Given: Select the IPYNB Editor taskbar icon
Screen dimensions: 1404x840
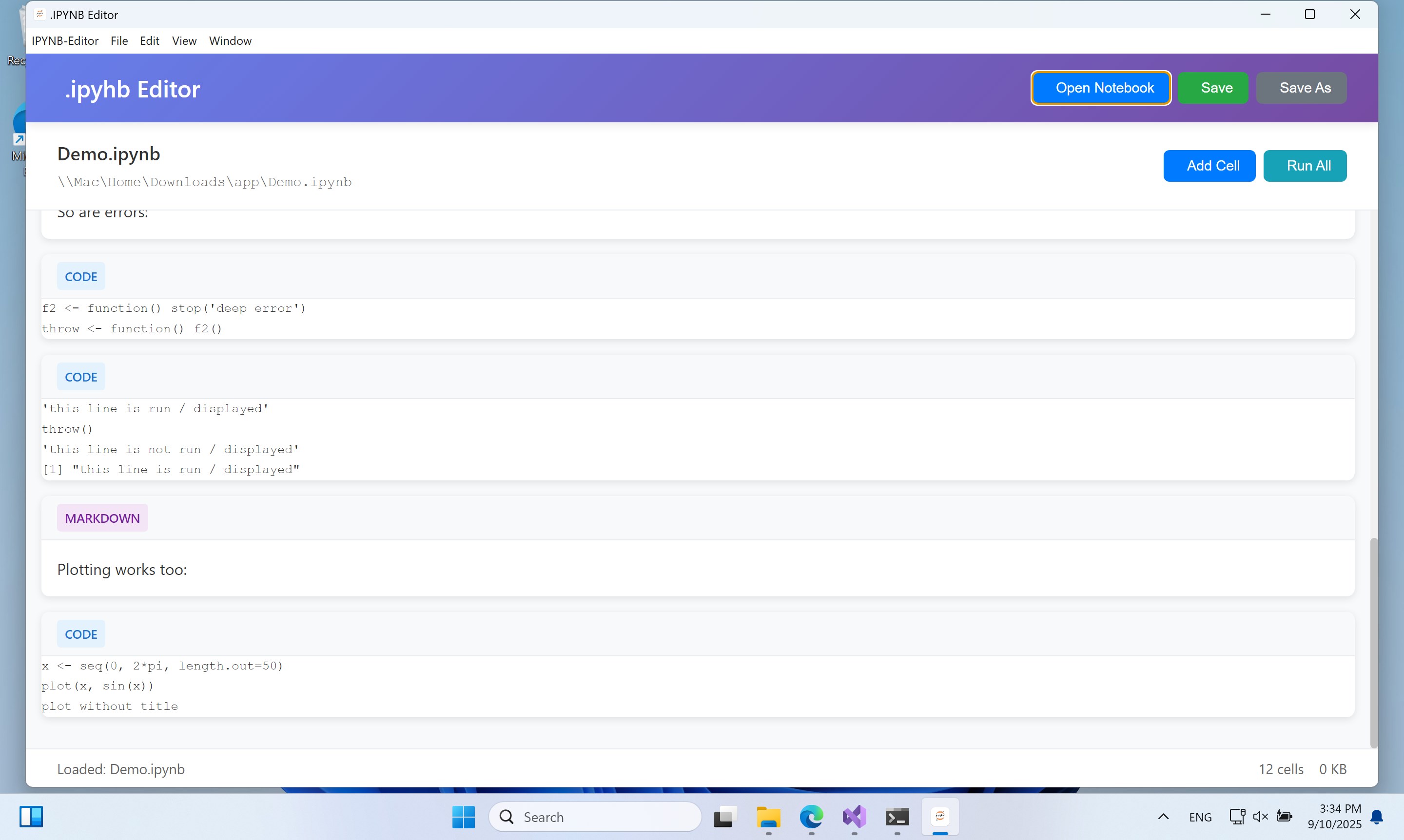Looking at the screenshot, I should pos(940,817).
